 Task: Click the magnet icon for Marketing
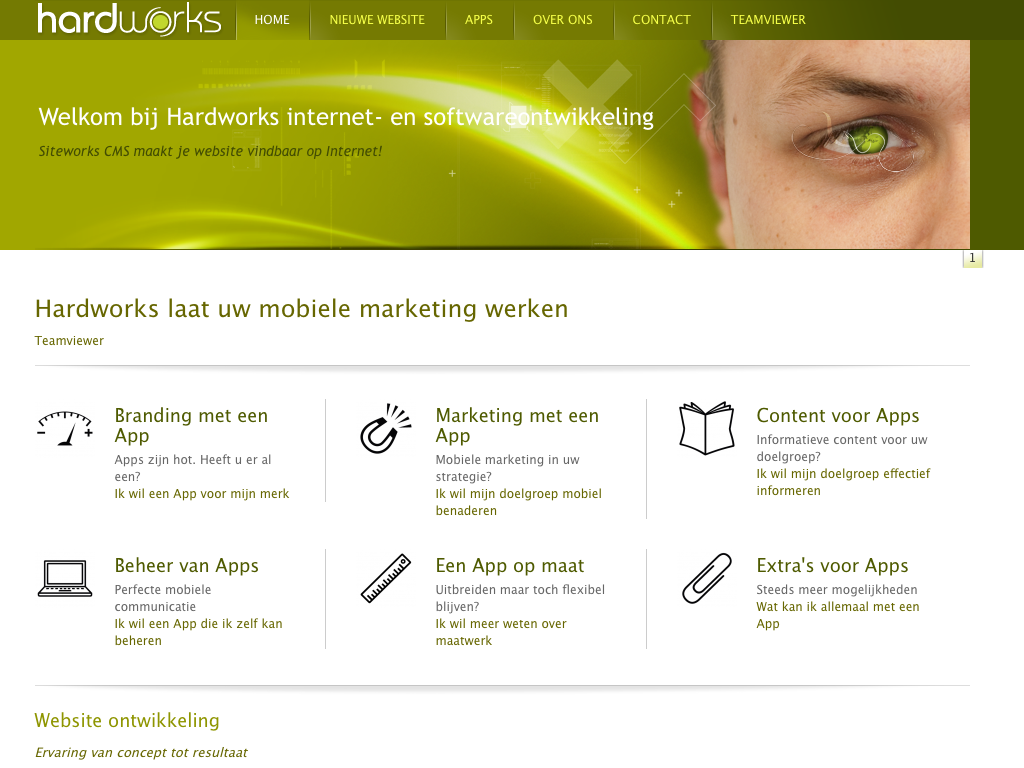click(386, 428)
